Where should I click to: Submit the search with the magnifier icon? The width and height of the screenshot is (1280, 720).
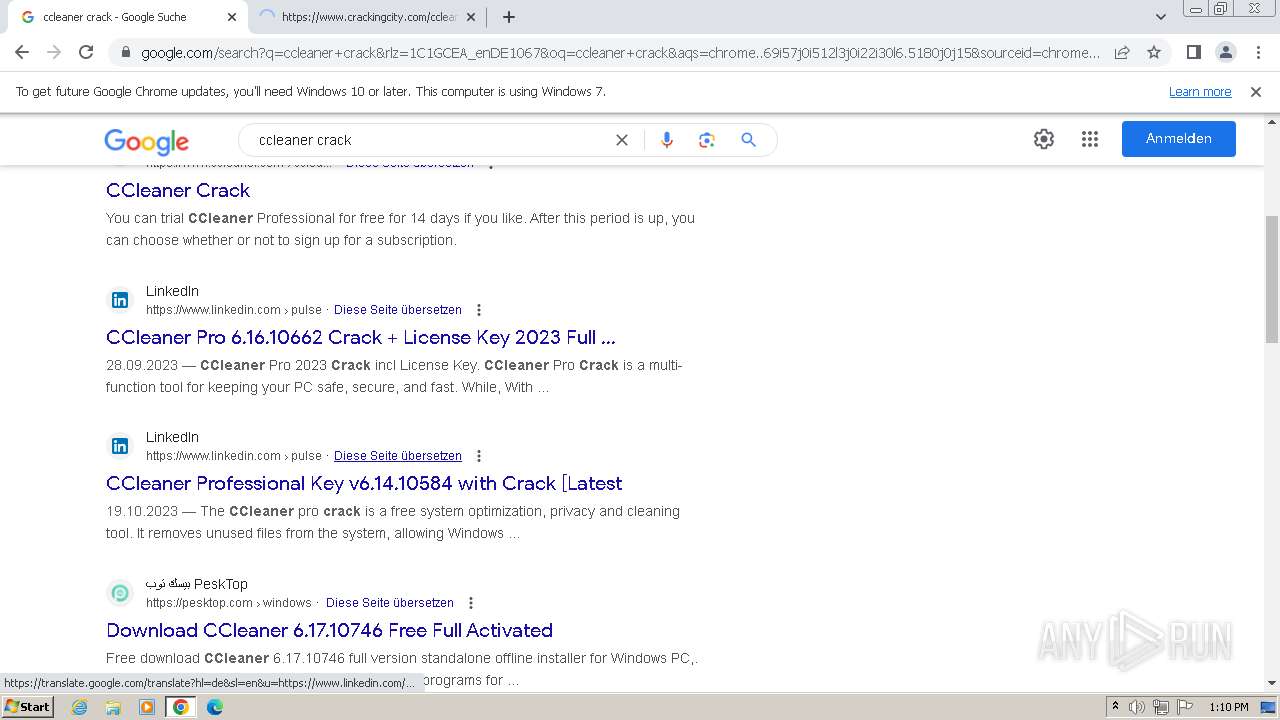pyautogui.click(x=748, y=140)
